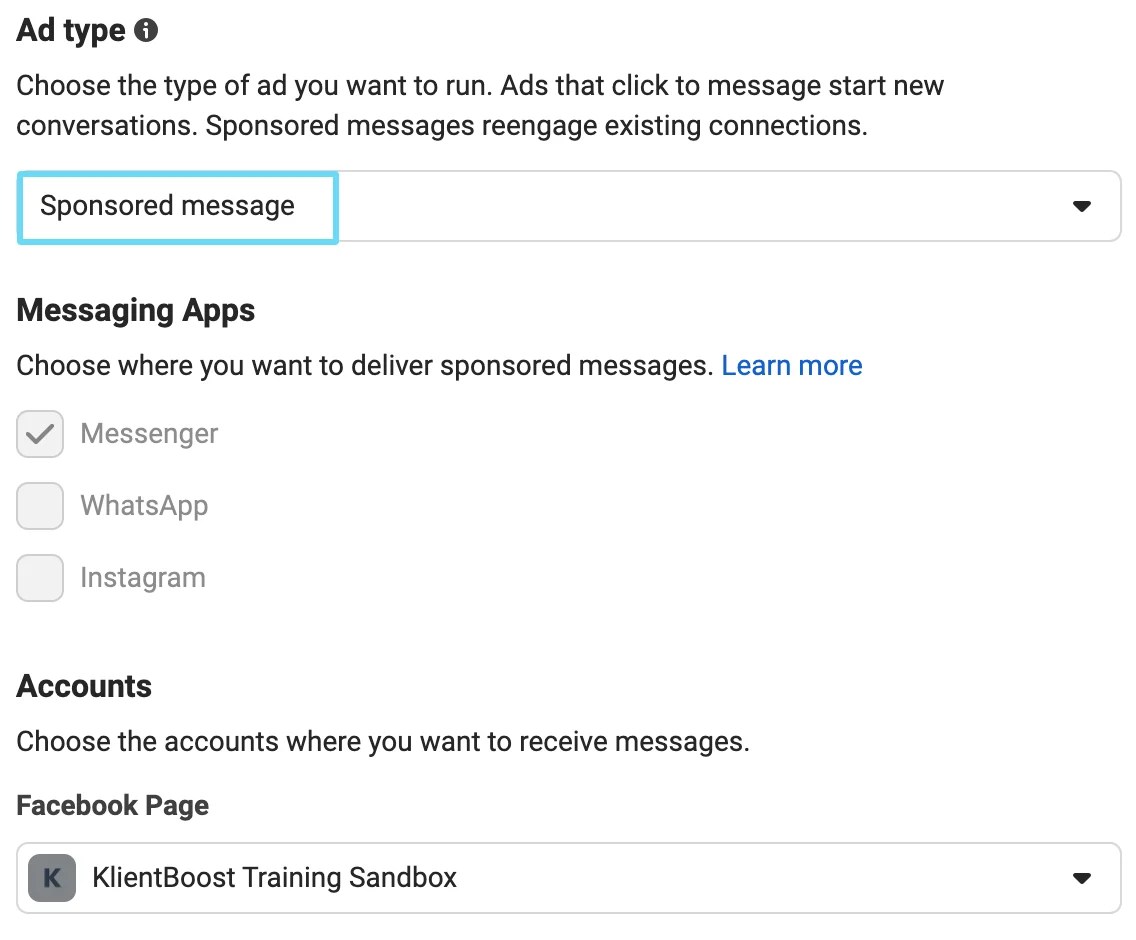Viewport: 1136px width, 940px height.
Task: Click the chevron on the Sponsored message selector
Action: tap(1082, 206)
